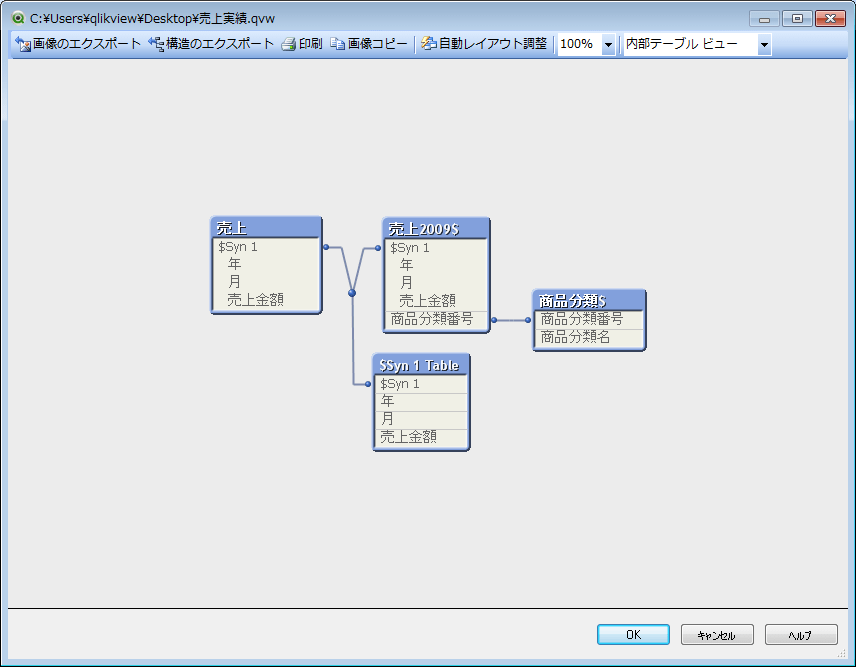Select the 売上2009$ table header

[436, 229]
